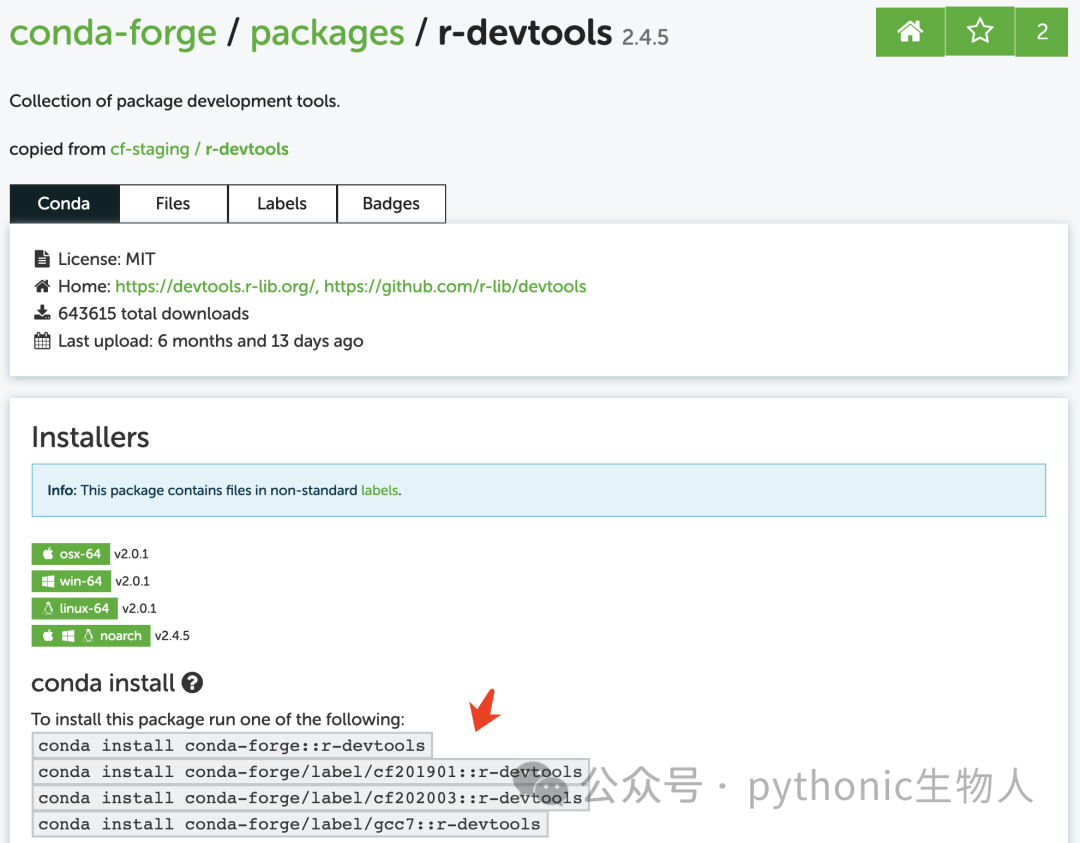1080x843 pixels.
Task: Click the v2.4.5 noarch version text
Action: click(172, 636)
